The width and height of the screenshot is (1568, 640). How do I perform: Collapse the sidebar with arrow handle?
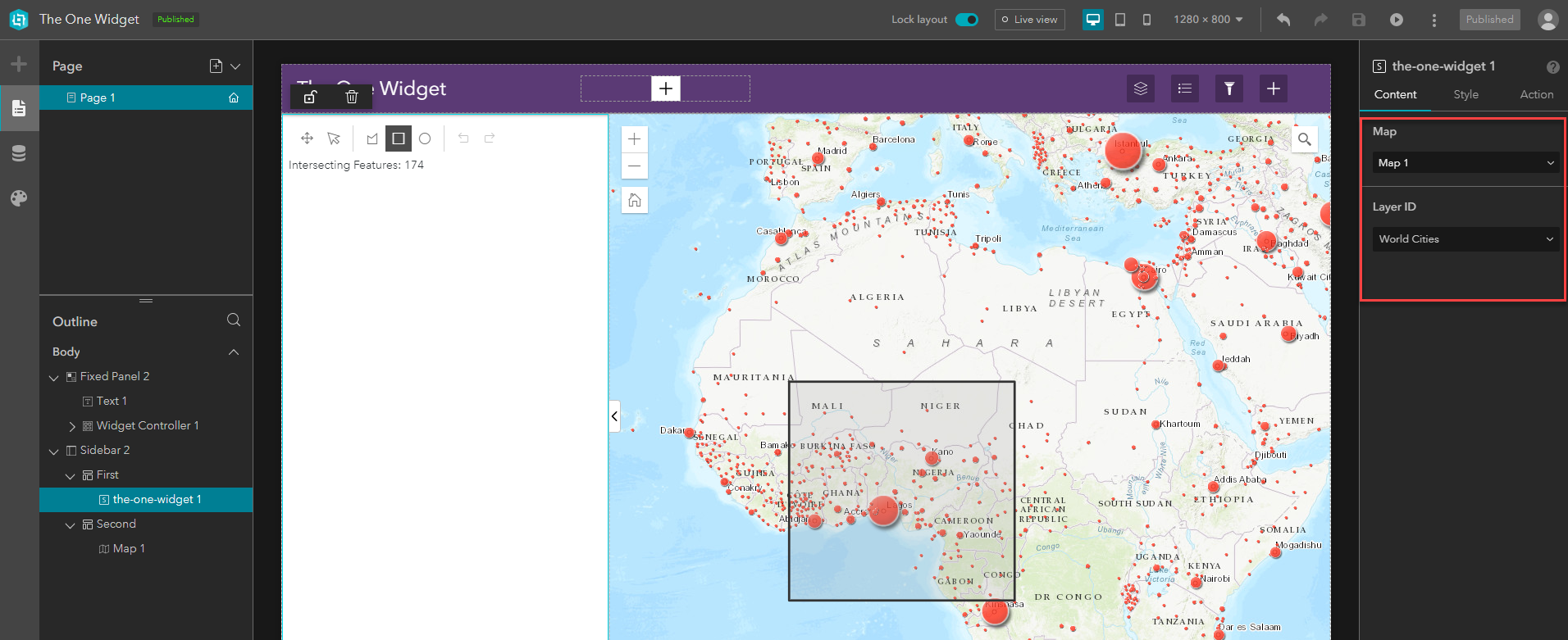tap(614, 416)
